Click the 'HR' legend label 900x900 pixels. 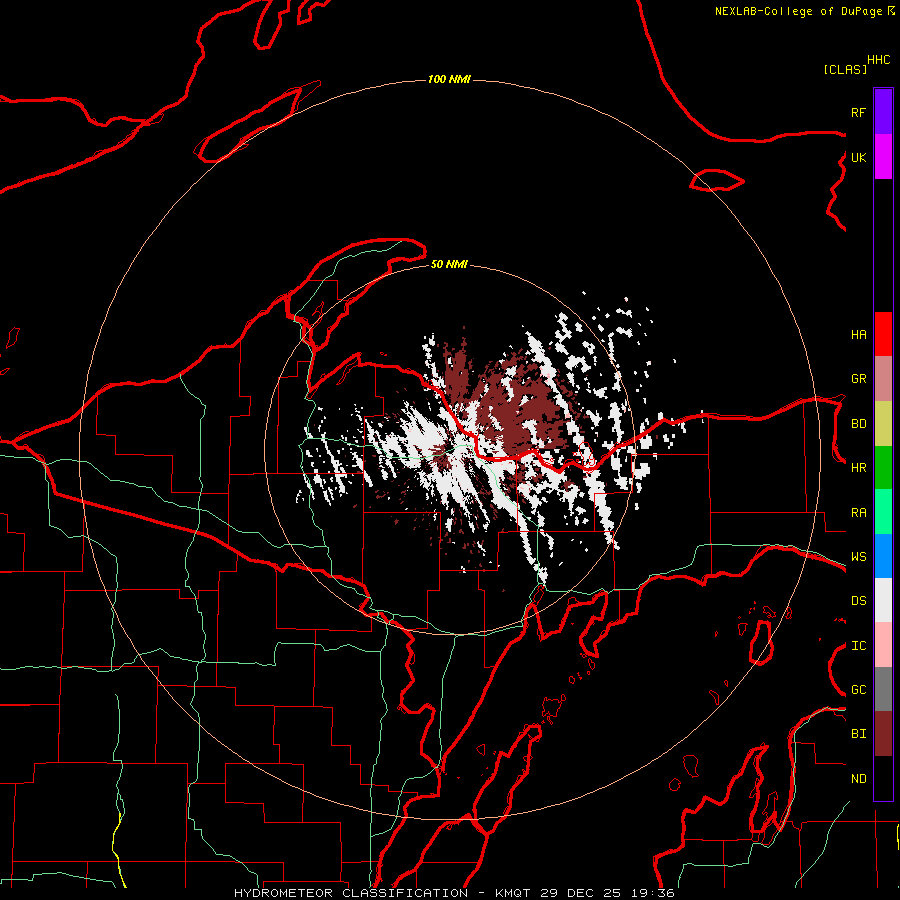pyautogui.click(x=858, y=468)
